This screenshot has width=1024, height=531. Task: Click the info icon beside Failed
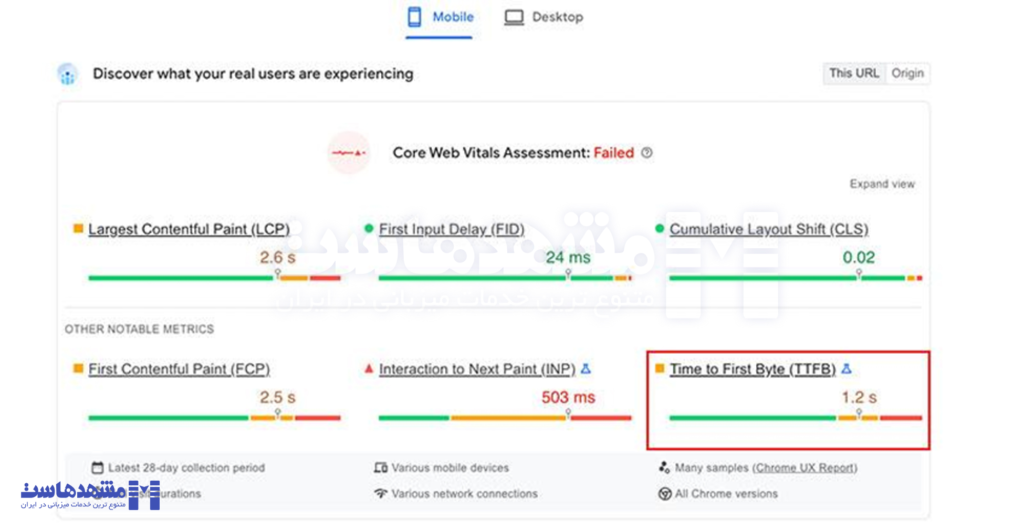[647, 153]
